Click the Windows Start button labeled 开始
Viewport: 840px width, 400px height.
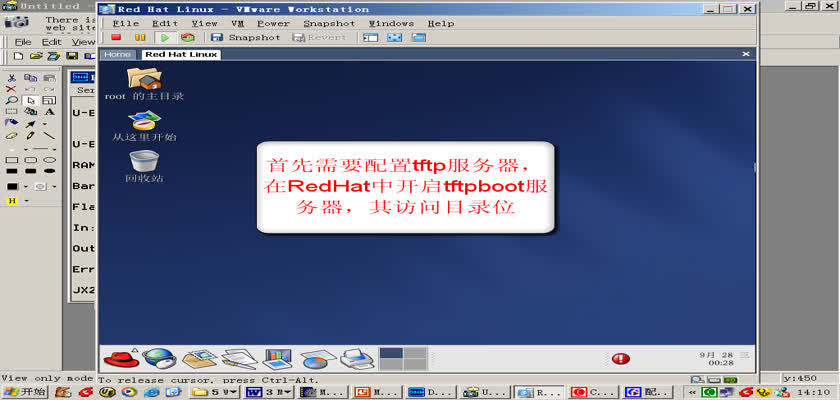click(25, 392)
